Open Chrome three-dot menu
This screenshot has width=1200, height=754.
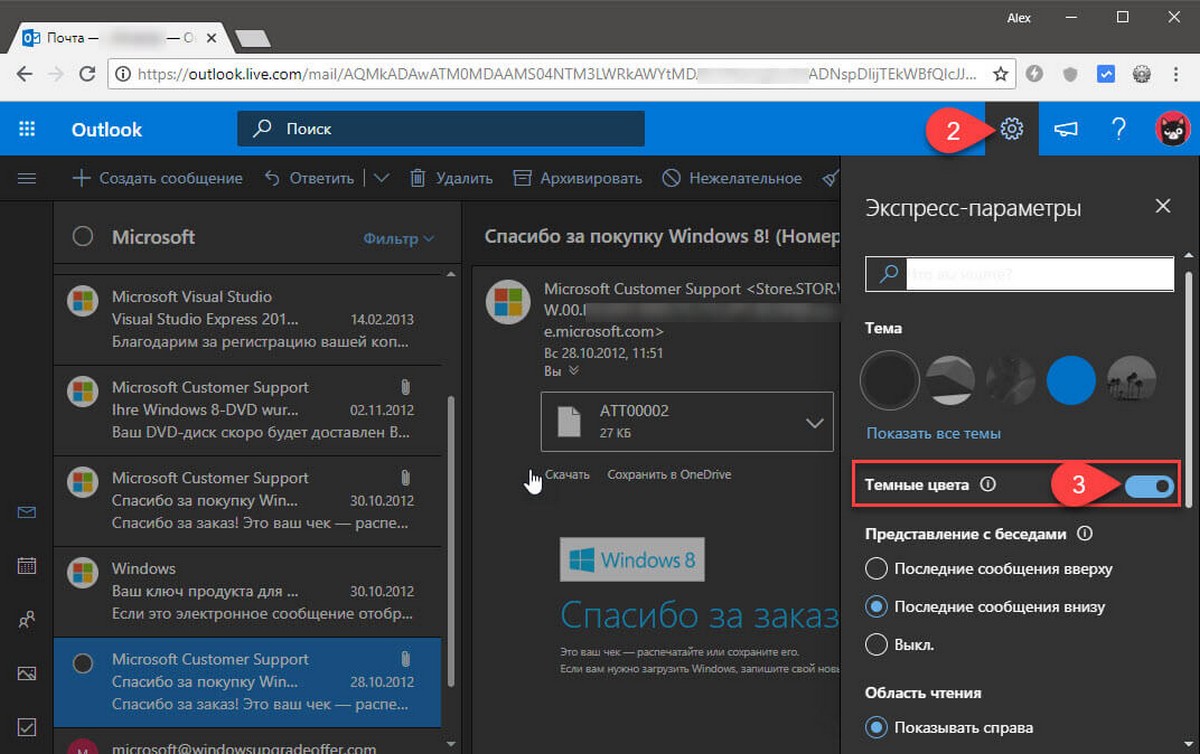point(1177,73)
